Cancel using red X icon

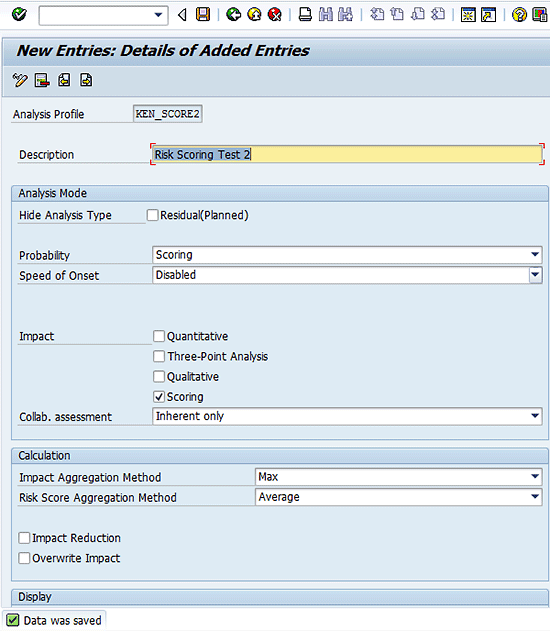coord(275,15)
